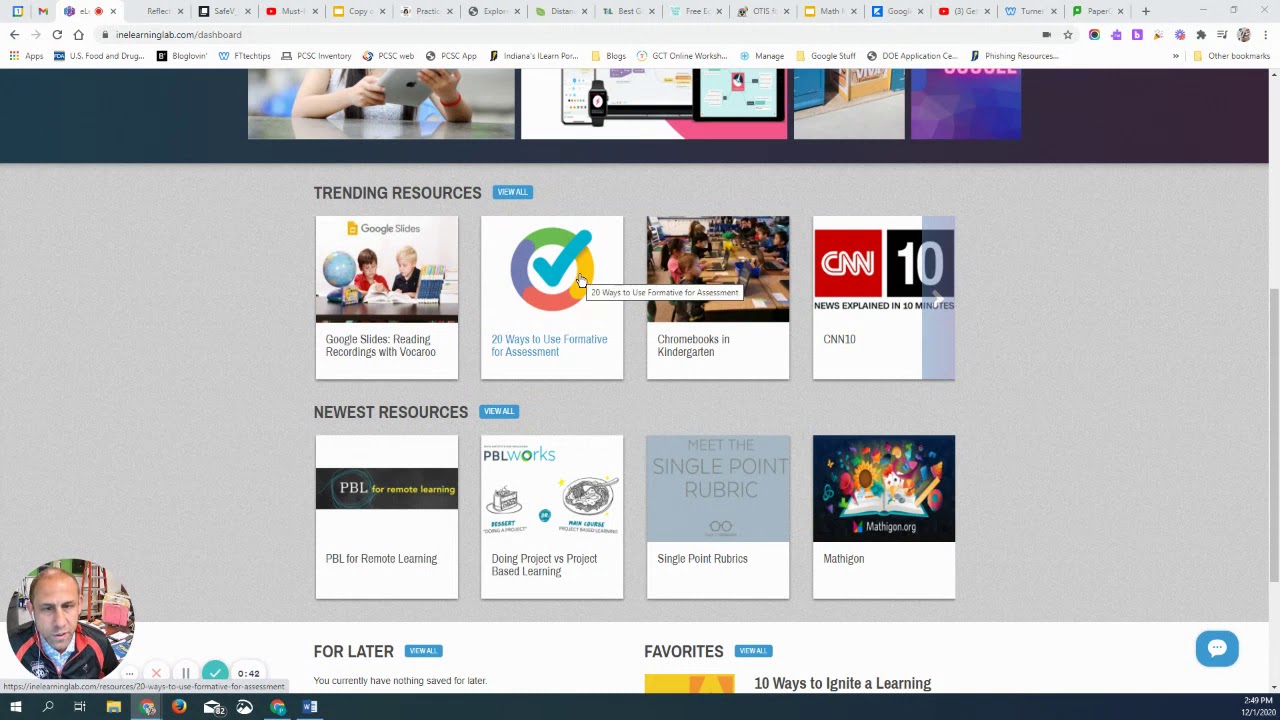
Task: Open Microsoft Word from taskbar
Action: coord(310,707)
